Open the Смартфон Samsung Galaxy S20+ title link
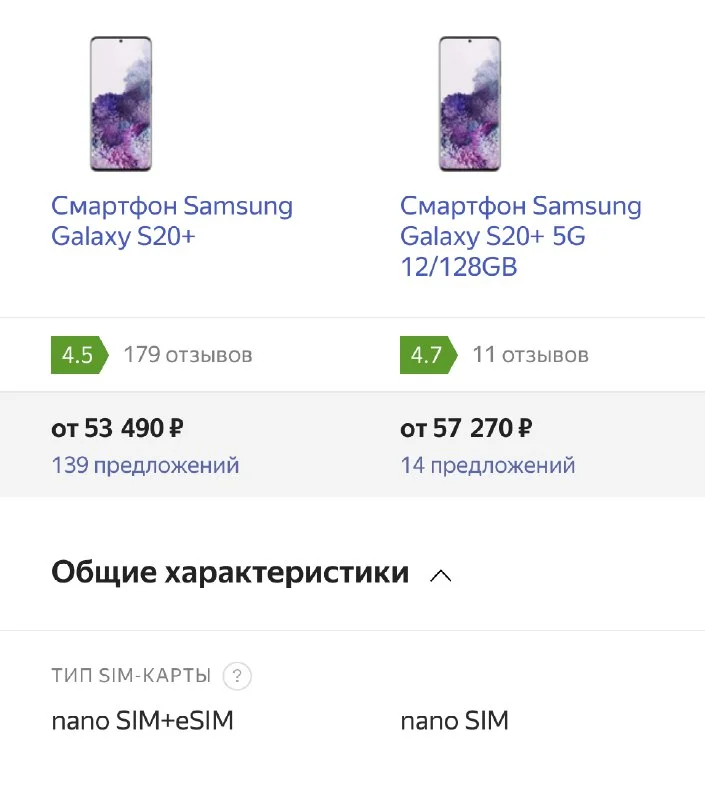 click(x=171, y=222)
